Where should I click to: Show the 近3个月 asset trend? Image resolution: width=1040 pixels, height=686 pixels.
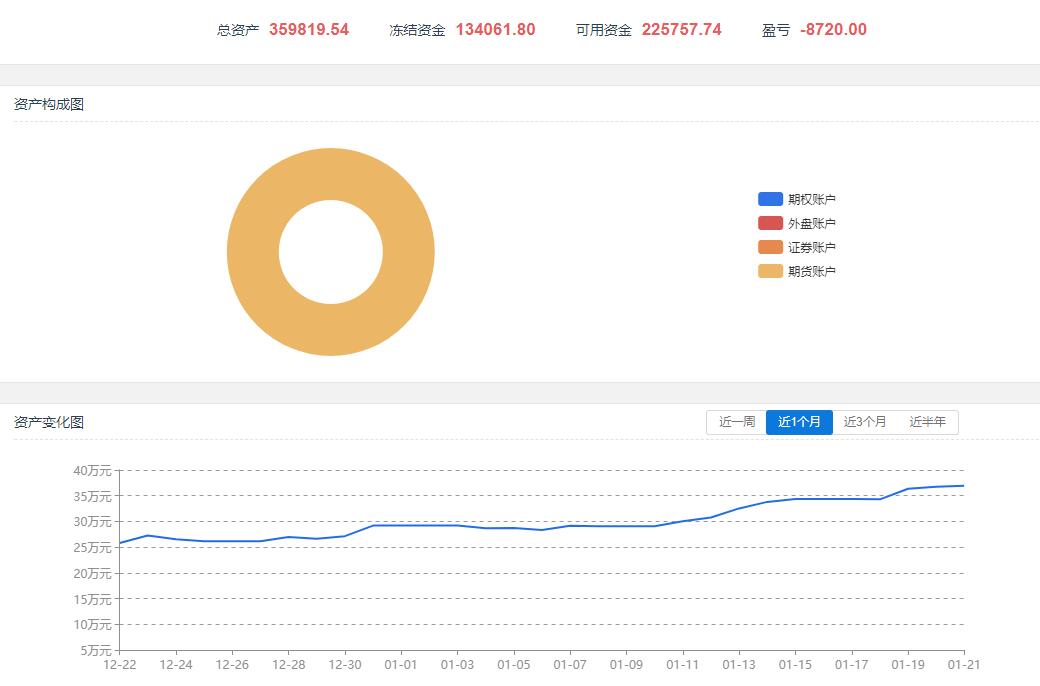tap(865, 422)
